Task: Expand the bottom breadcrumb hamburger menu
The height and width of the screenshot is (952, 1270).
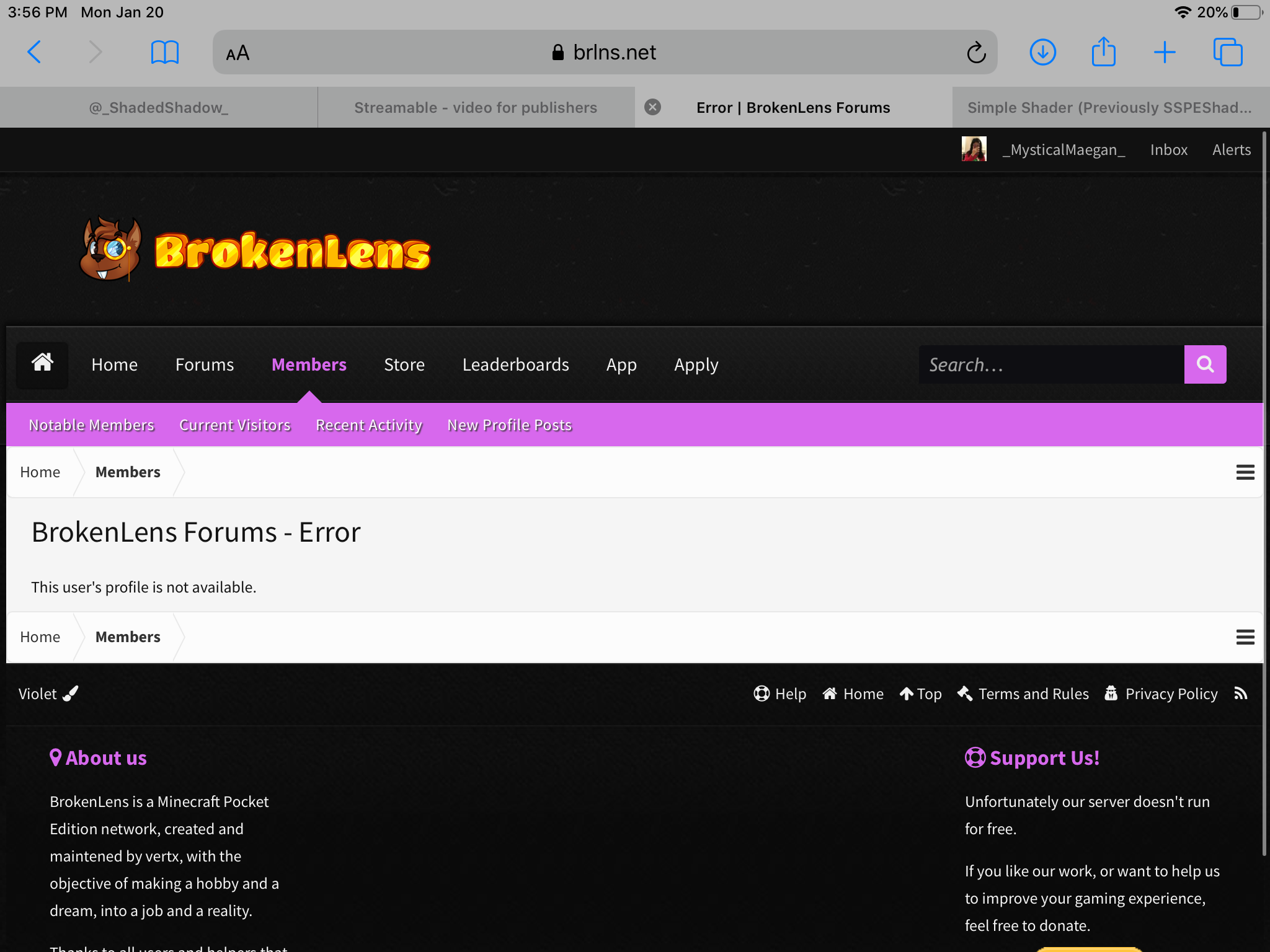Action: [1245, 637]
